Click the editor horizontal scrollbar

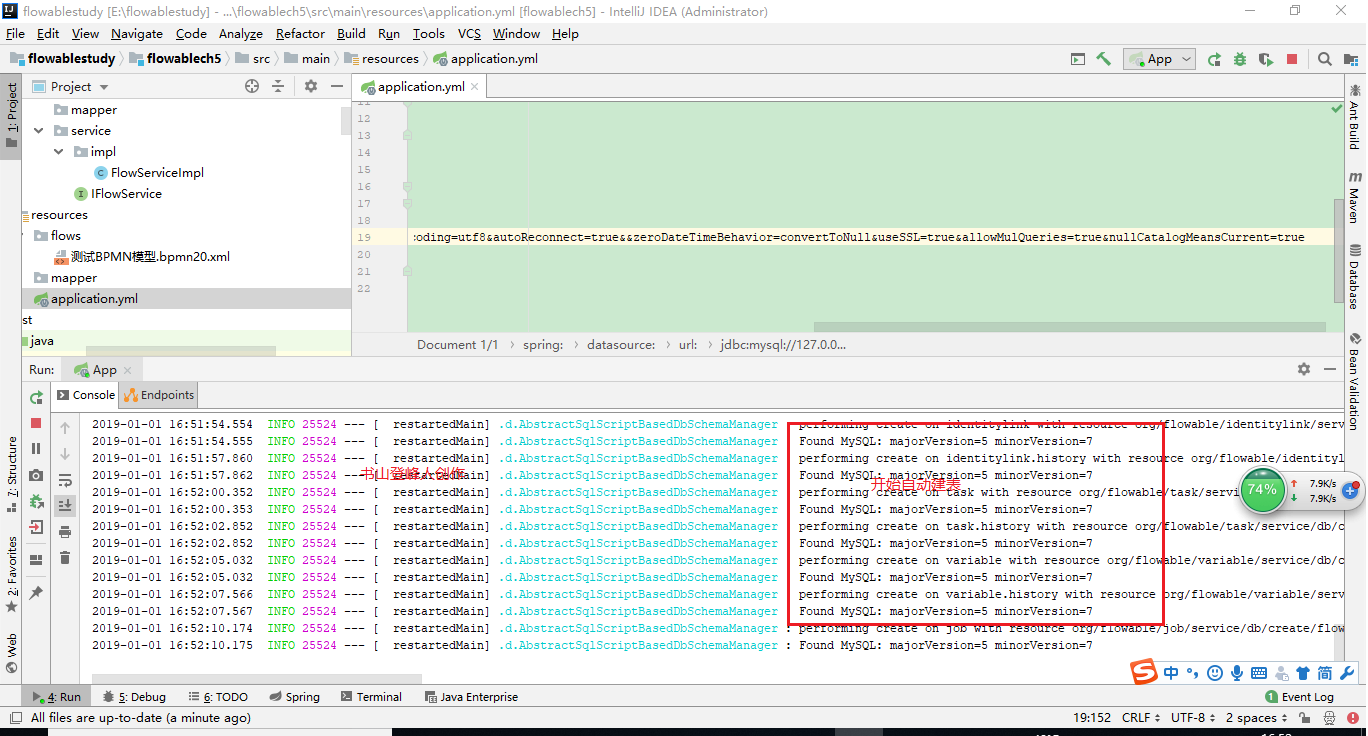1069,327
